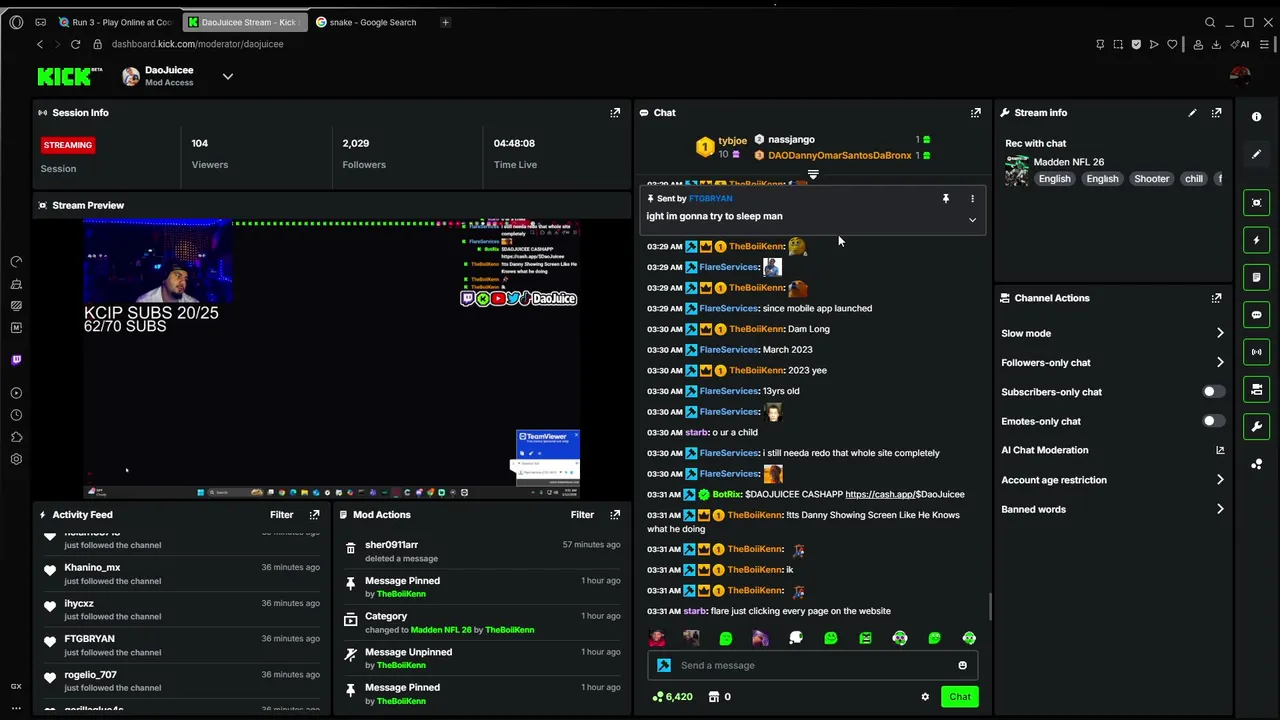Screen dimensions: 1280x720
Task: Pop out the Chat panel
Action: (x=976, y=113)
